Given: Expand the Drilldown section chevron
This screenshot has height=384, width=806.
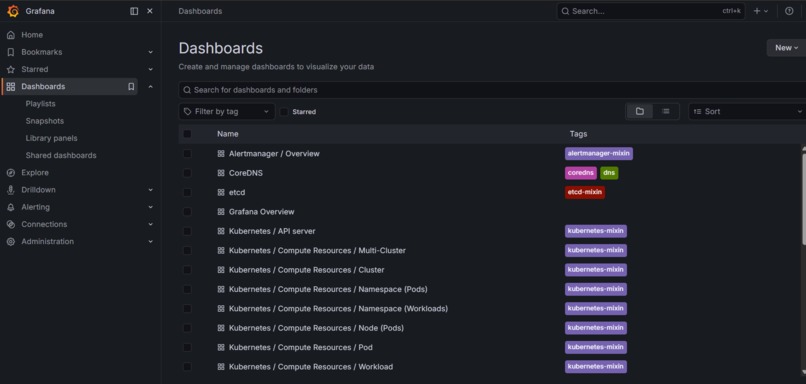Looking at the screenshot, I should (x=150, y=190).
